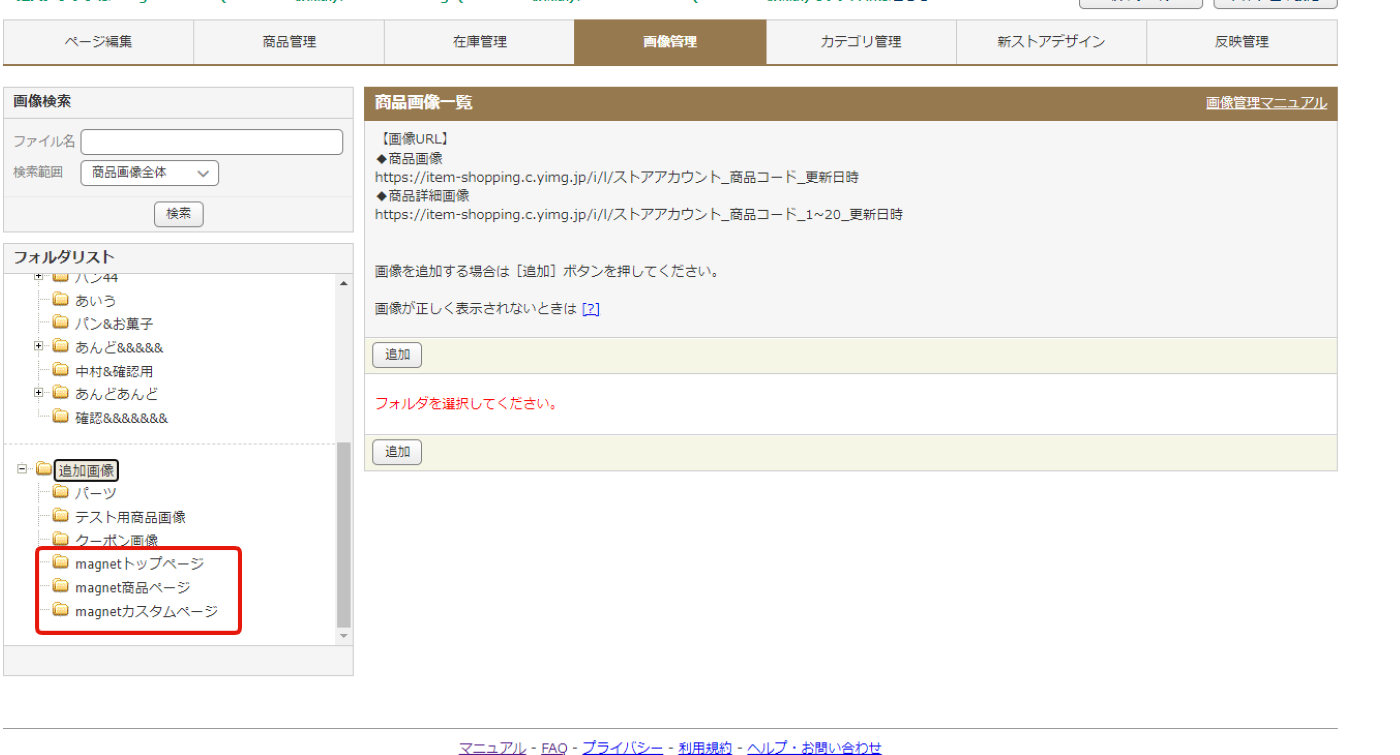Expand the あんど&&&&& folder node
Image resolution: width=1400 pixels, height=755 pixels.
pyautogui.click(x=39, y=346)
